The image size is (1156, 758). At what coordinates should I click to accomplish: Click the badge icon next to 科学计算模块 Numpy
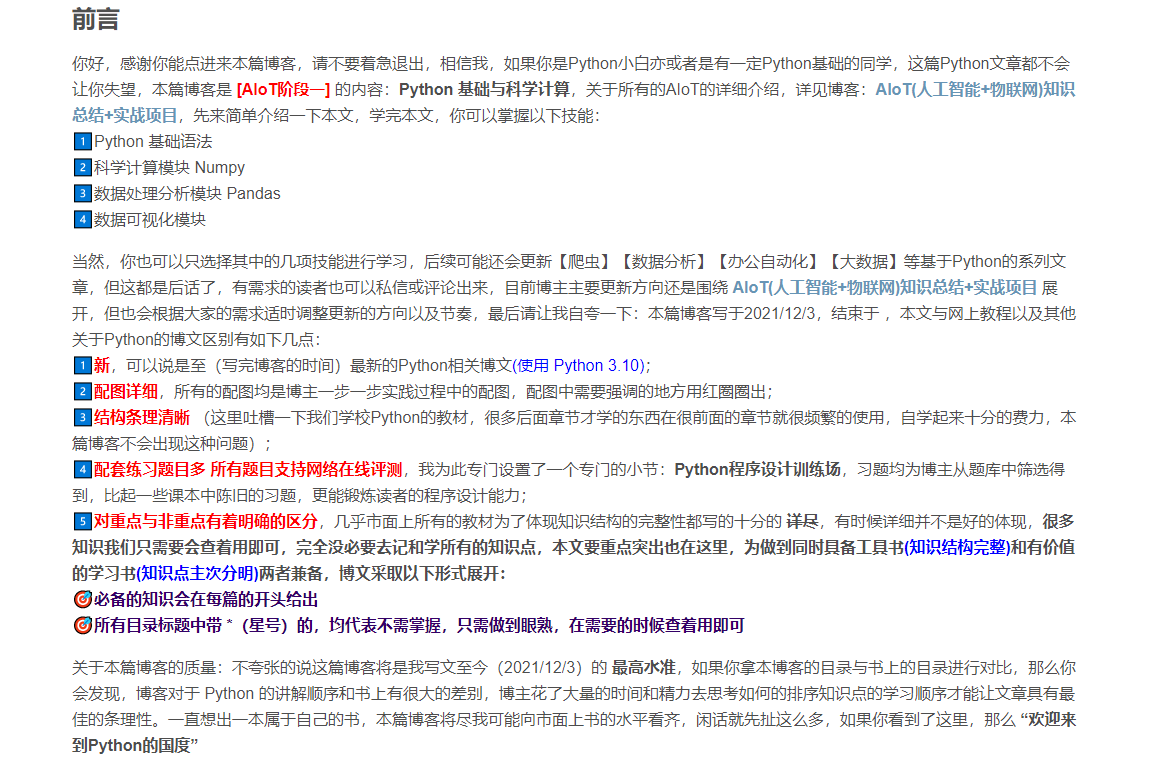pyautogui.click(x=81, y=167)
